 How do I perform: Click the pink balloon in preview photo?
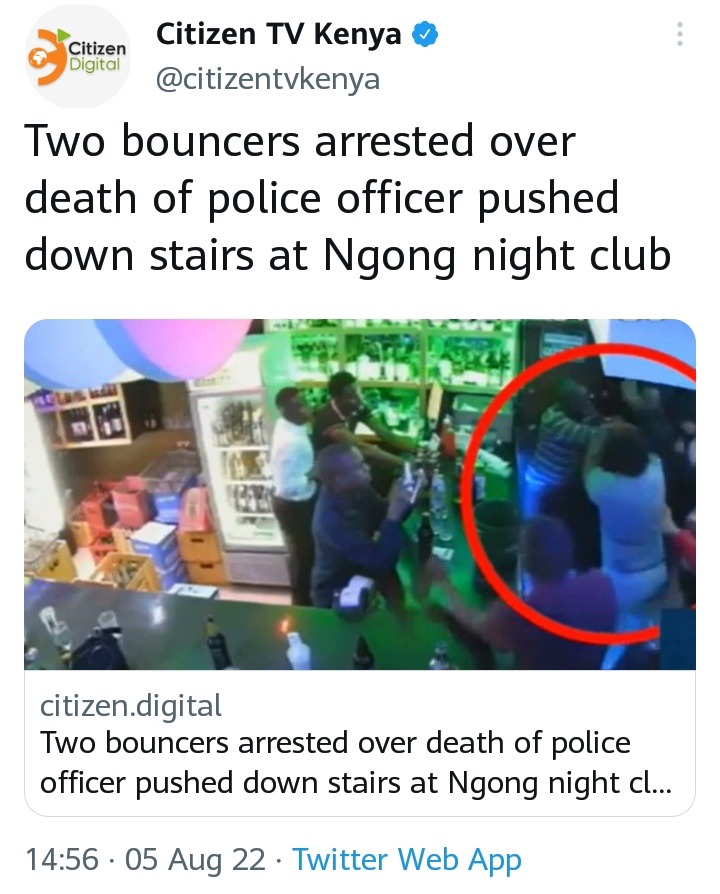pyautogui.click(x=188, y=346)
